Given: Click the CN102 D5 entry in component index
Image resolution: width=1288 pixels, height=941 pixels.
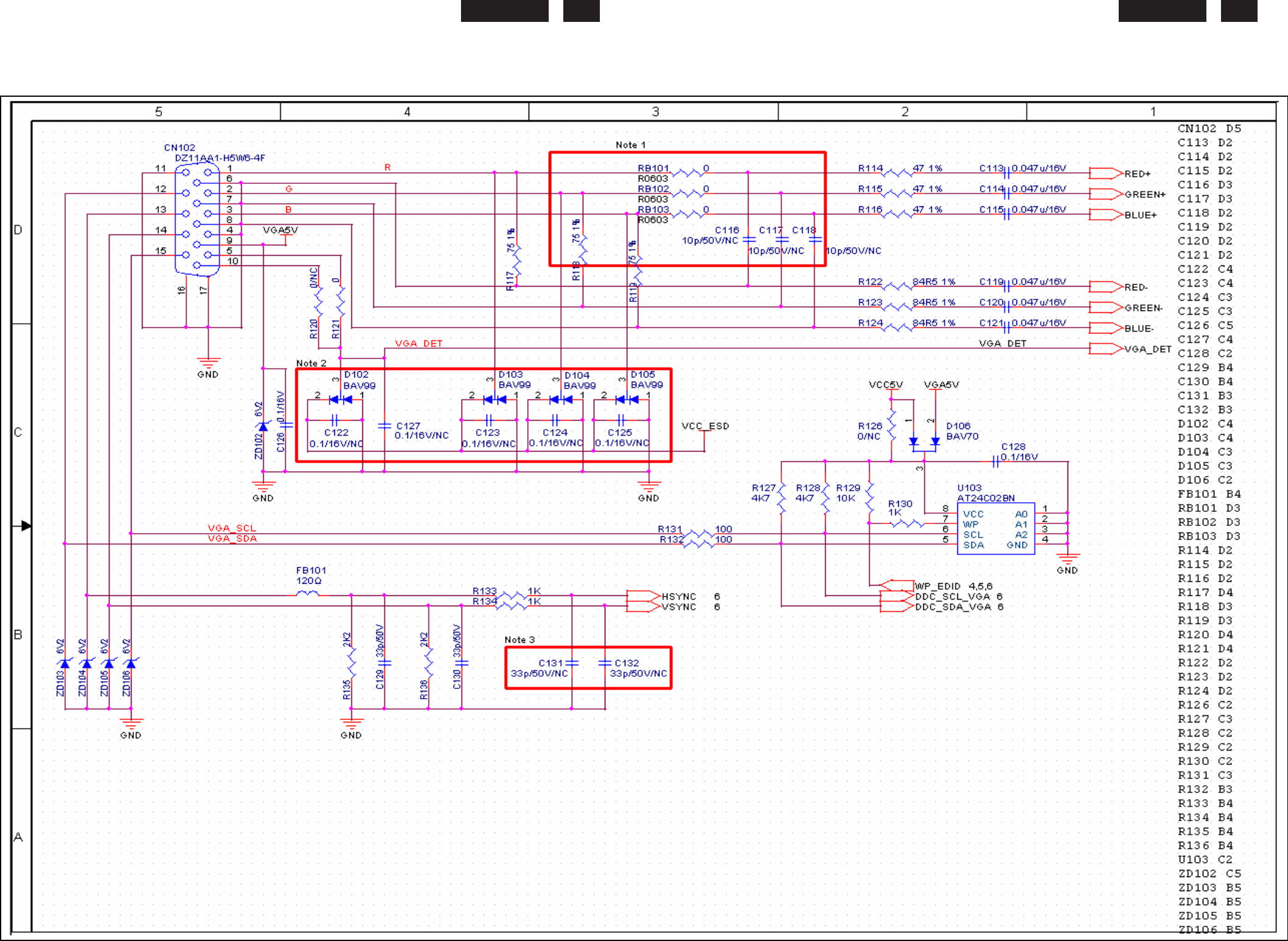Looking at the screenshot, I should (1208, 128).
